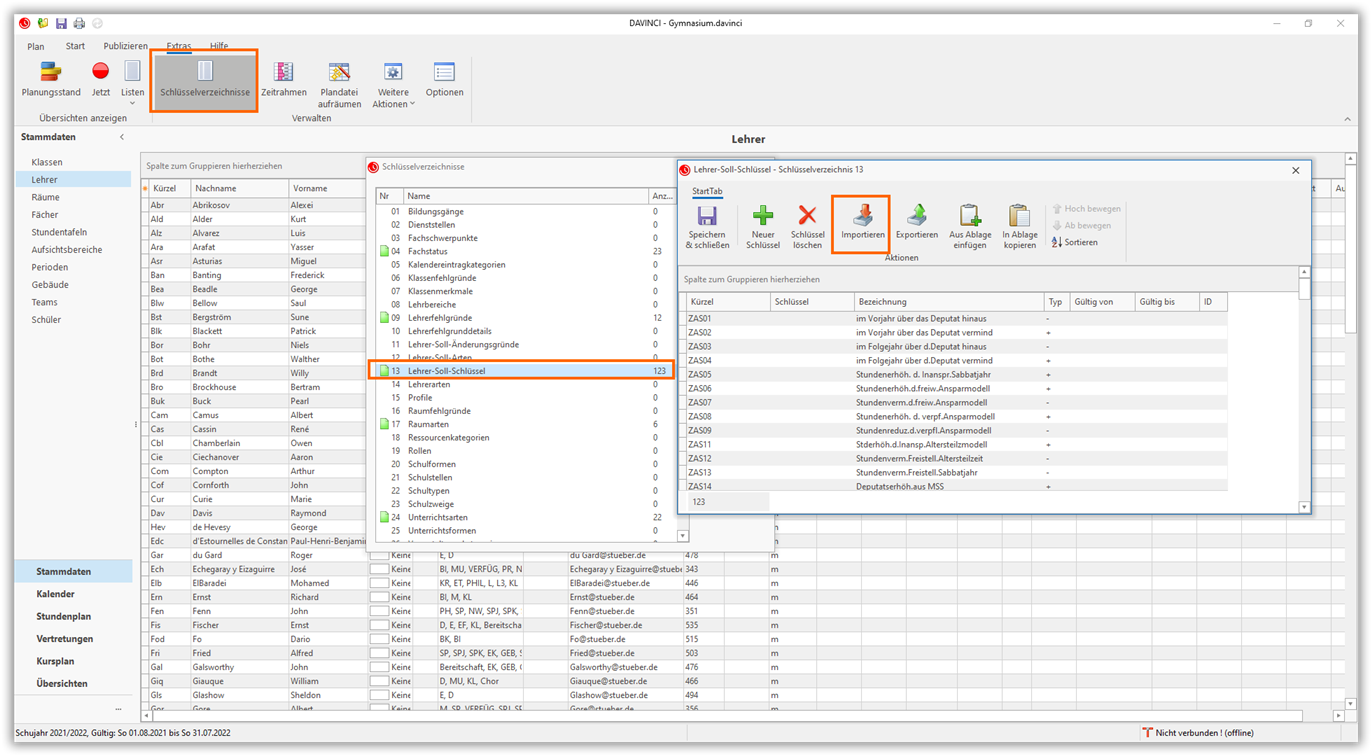
Task: Switch to Stundenplan navigation section
Action: tap(64, 617)
